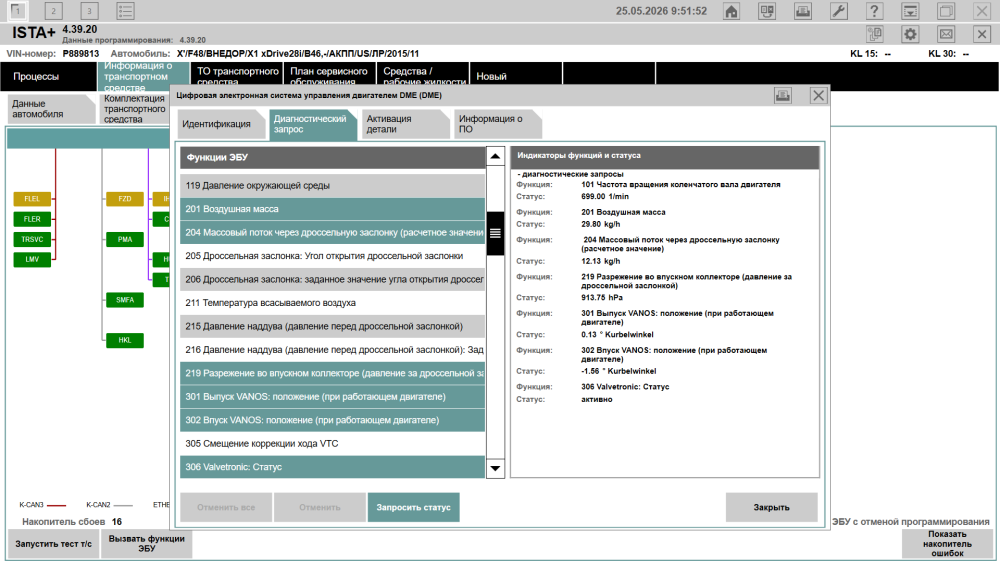Select 211 Температура всасываемого воздуха
The height and width of the screenshot is (563, 1000).
click(332, 303)
